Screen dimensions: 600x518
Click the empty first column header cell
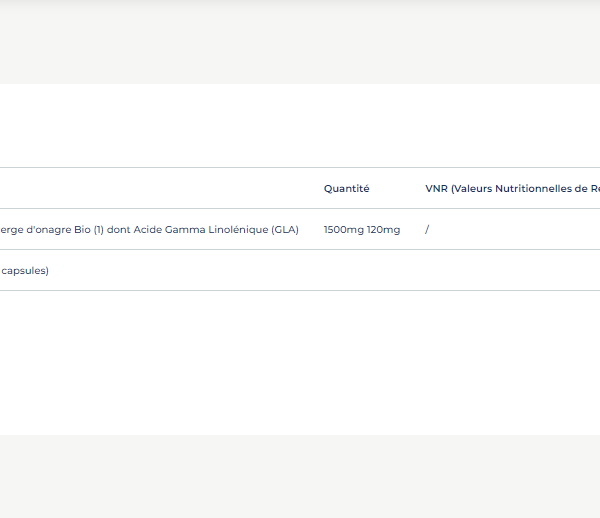150,189
